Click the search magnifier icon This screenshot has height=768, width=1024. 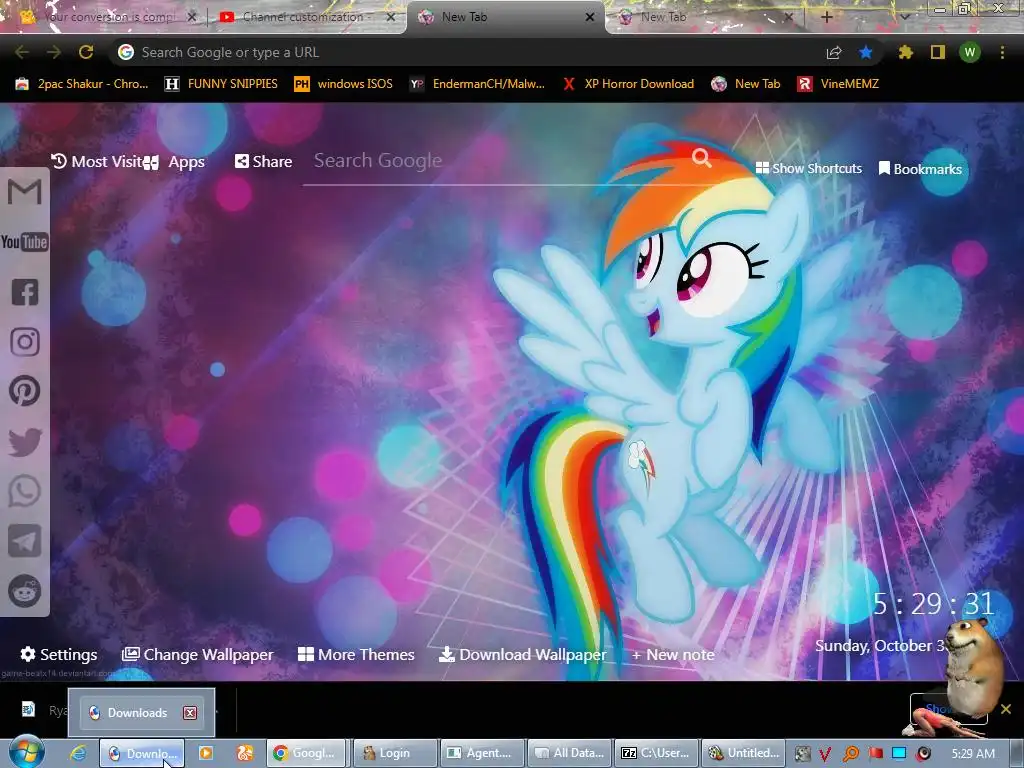(x=701, y=157)
